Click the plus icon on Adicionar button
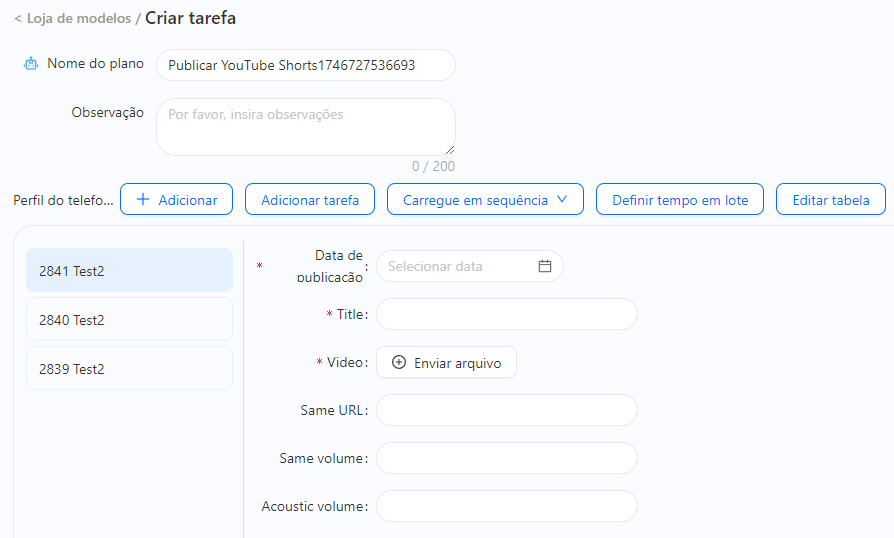 (x=143, y=199)
